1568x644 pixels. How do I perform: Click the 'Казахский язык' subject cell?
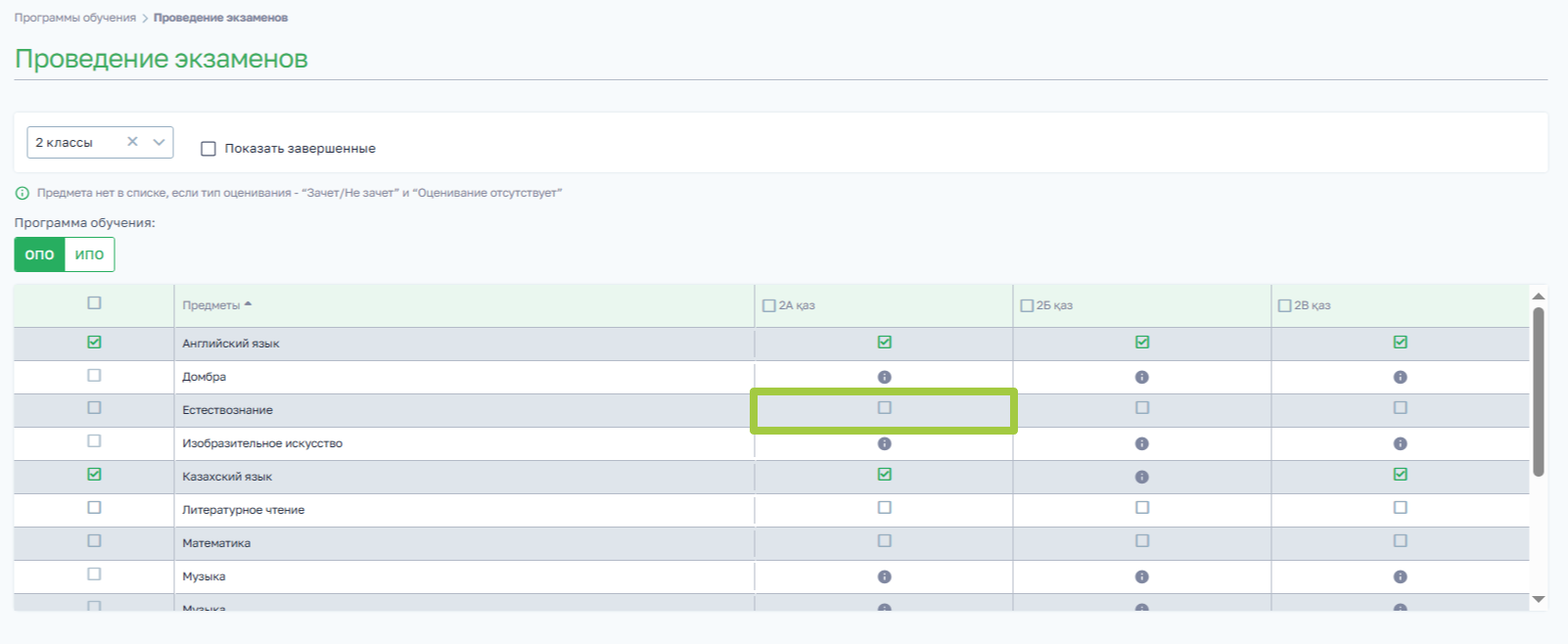464,477
